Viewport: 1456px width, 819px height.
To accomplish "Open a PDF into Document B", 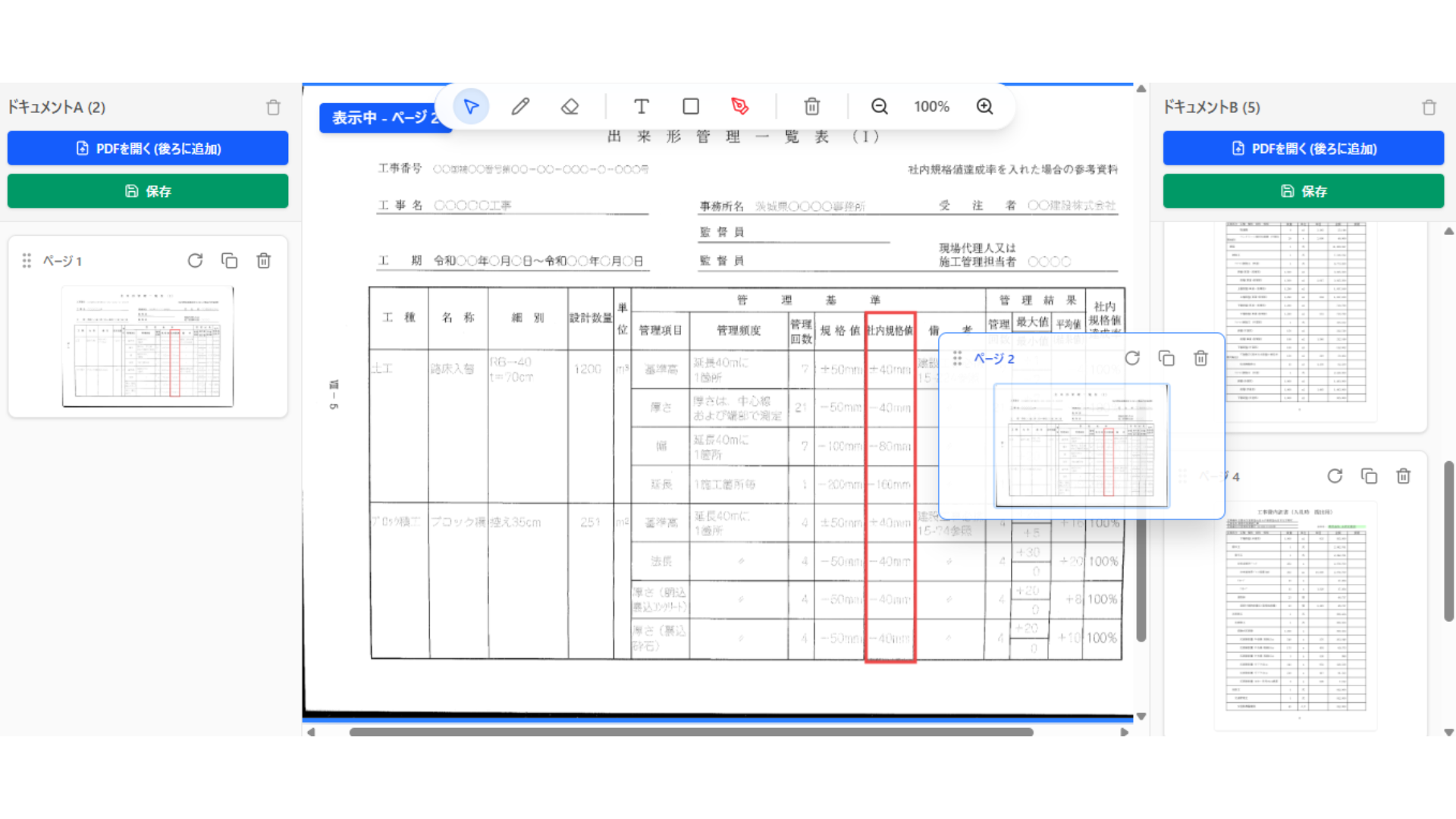I will click(x=1304, y=149).
